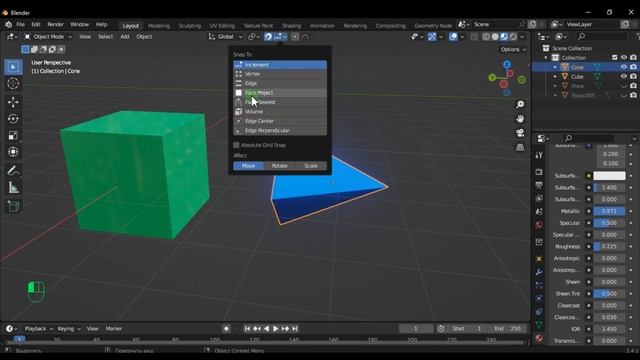Choose Vertex in Snap To list
The width and height of the screenshot is (640, 360).
click(280, 74)
